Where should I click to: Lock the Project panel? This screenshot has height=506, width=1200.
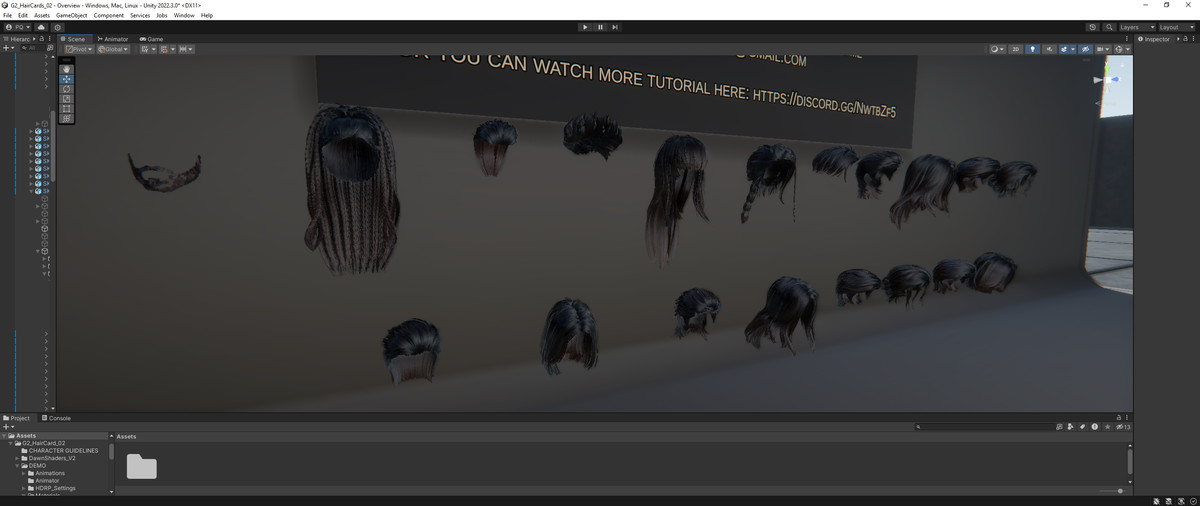(1118, 417)
